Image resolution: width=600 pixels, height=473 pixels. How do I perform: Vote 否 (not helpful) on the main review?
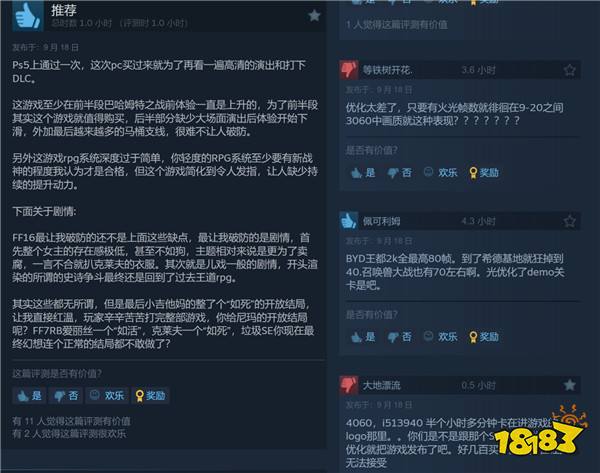point(66,395)
